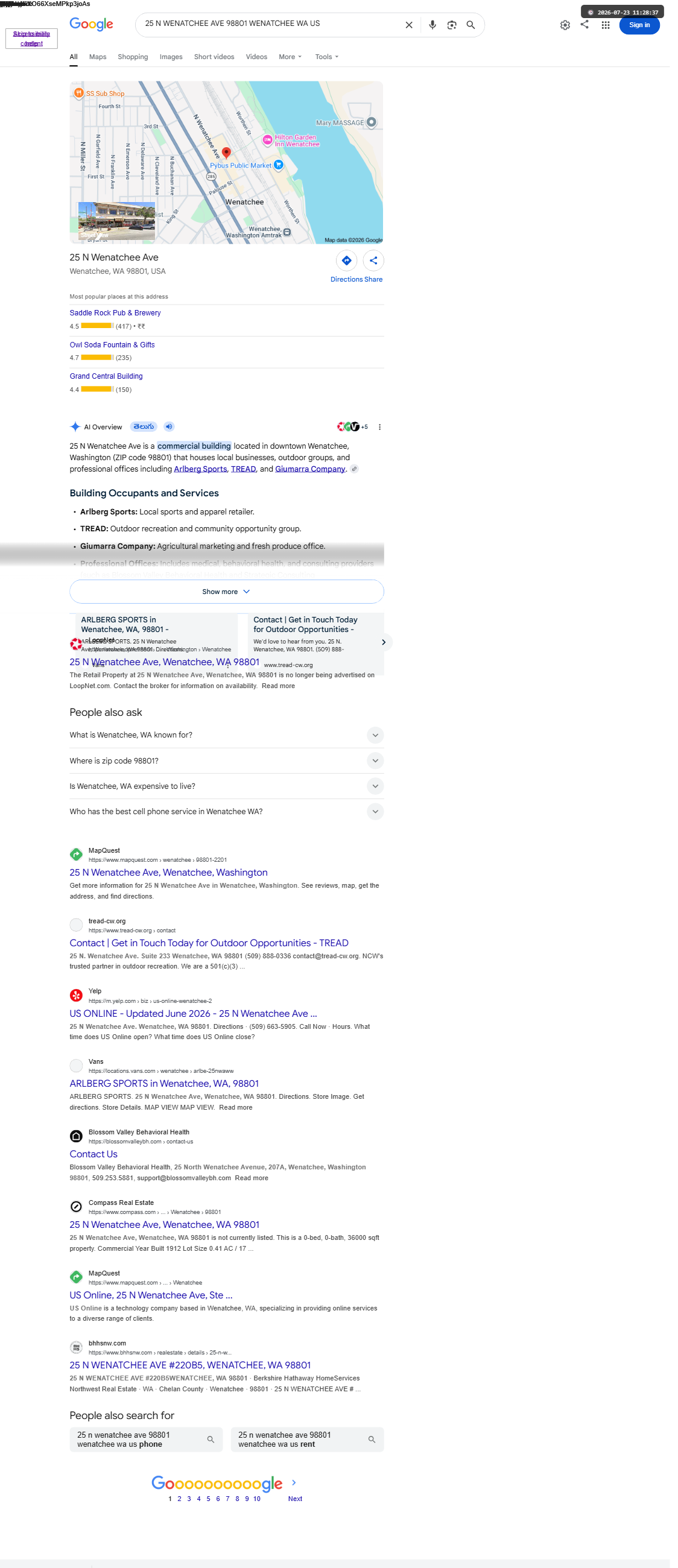Viewport: 678px width, 1568px height.
Task: Select the All results tab
Action: coord(74,57)
